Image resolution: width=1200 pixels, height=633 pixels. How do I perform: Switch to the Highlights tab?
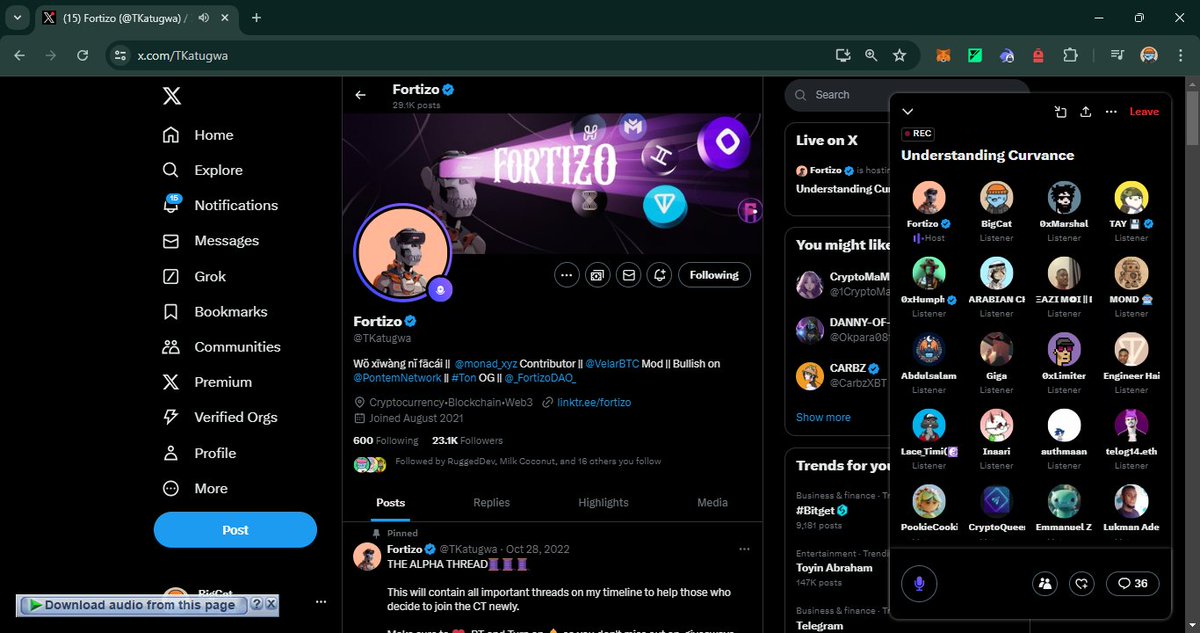click(x=603, y=502)
